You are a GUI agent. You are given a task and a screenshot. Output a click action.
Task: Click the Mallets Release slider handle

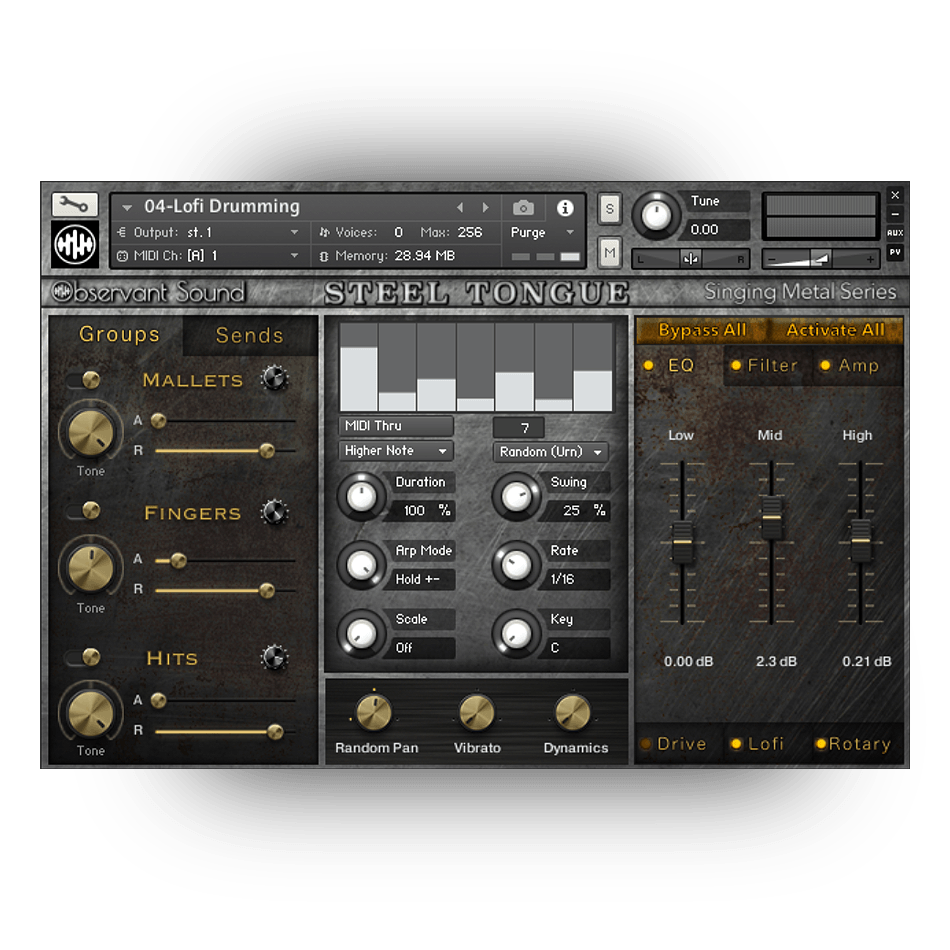tap(267, 451)
